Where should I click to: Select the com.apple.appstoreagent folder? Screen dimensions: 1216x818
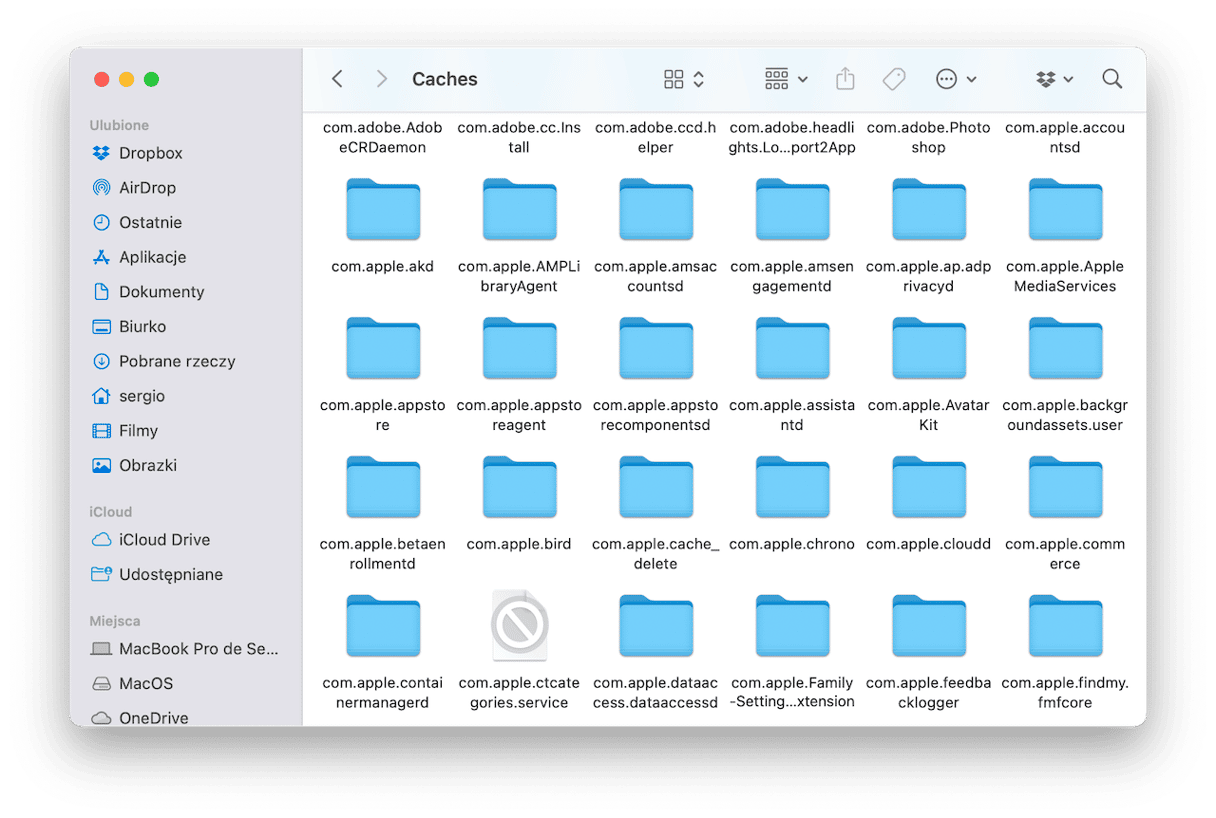click(x=520, y=349)
